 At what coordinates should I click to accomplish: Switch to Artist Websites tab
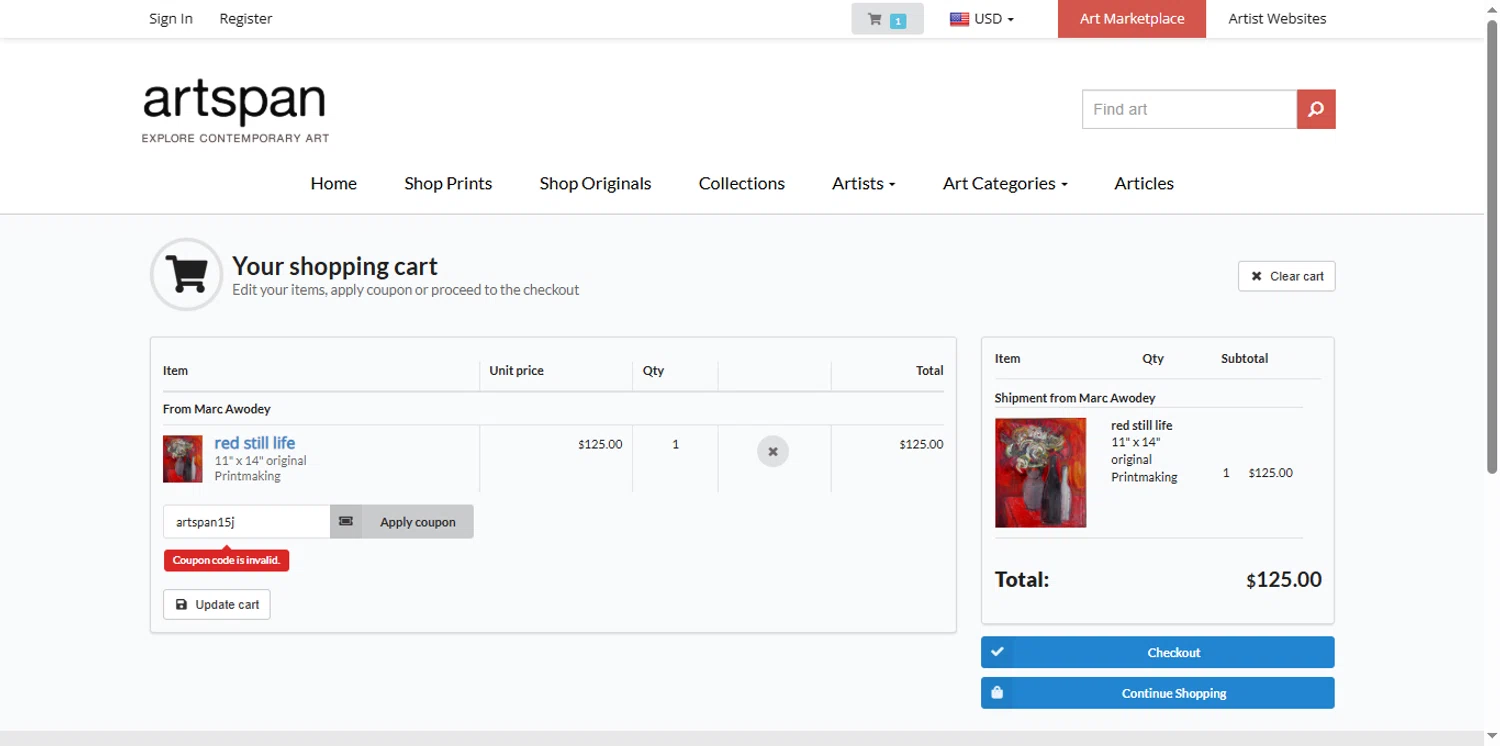[x=1277, y=19]
